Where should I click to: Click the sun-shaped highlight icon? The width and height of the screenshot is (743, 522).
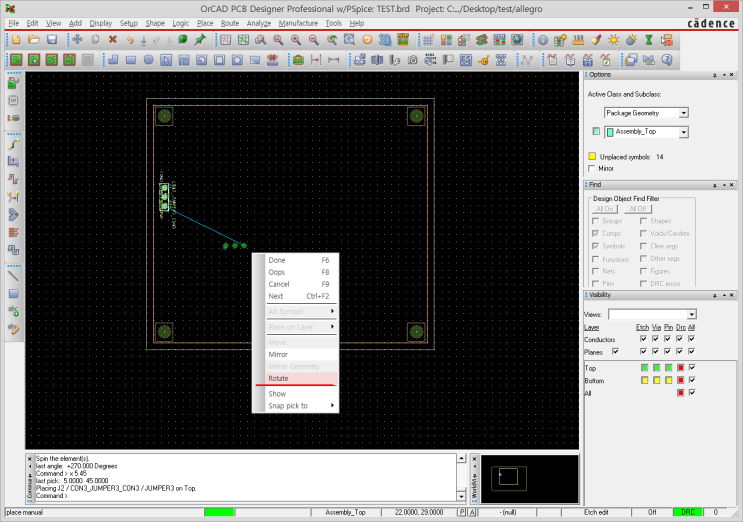click(x=614, y=40)
